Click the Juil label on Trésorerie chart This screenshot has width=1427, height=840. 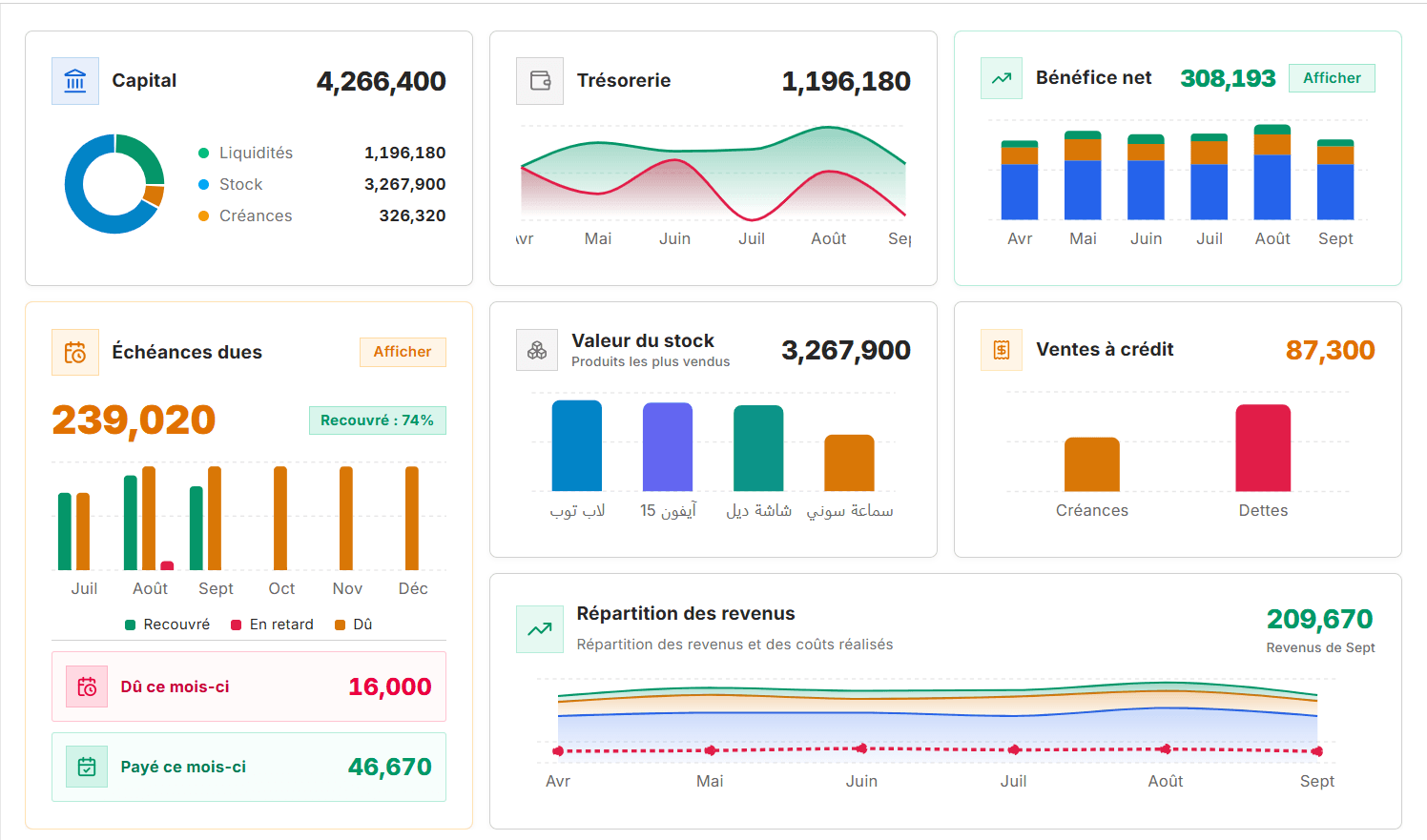[x=752, y=239]
